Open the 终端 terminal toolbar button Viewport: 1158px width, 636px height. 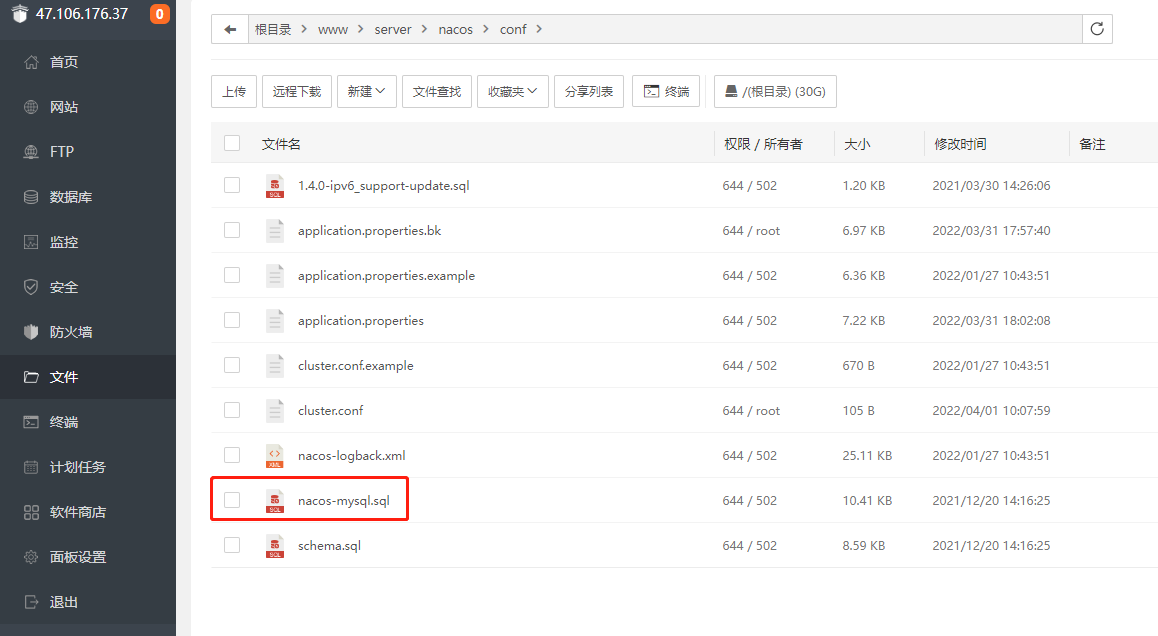(666, 92)
